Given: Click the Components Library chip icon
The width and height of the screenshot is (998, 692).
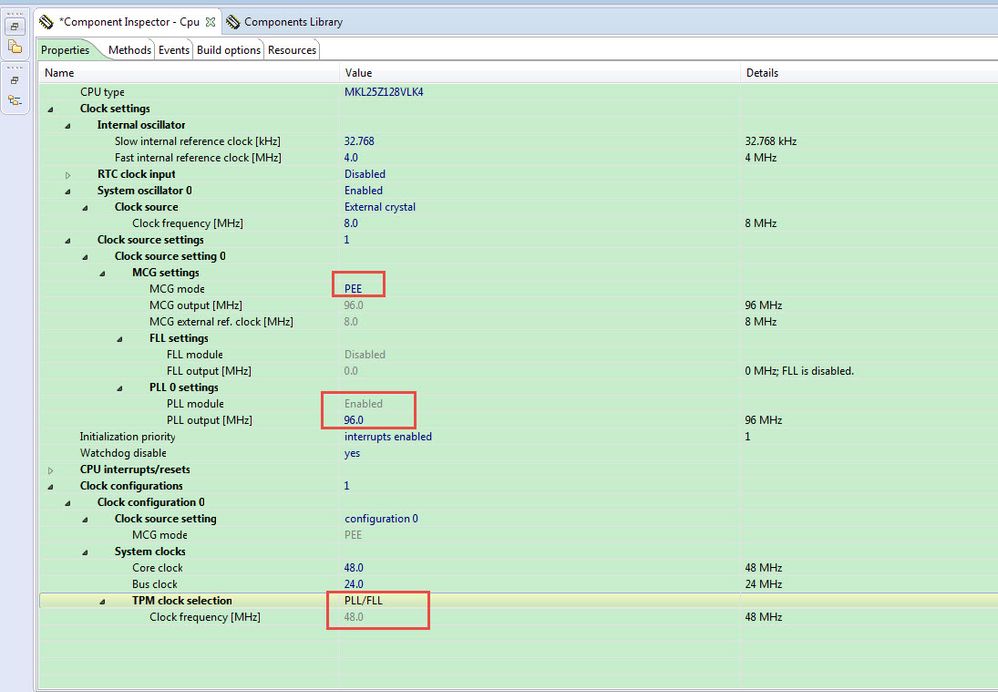Looking at the screenshot, I should pyautogui.click(x=233, y=22).
